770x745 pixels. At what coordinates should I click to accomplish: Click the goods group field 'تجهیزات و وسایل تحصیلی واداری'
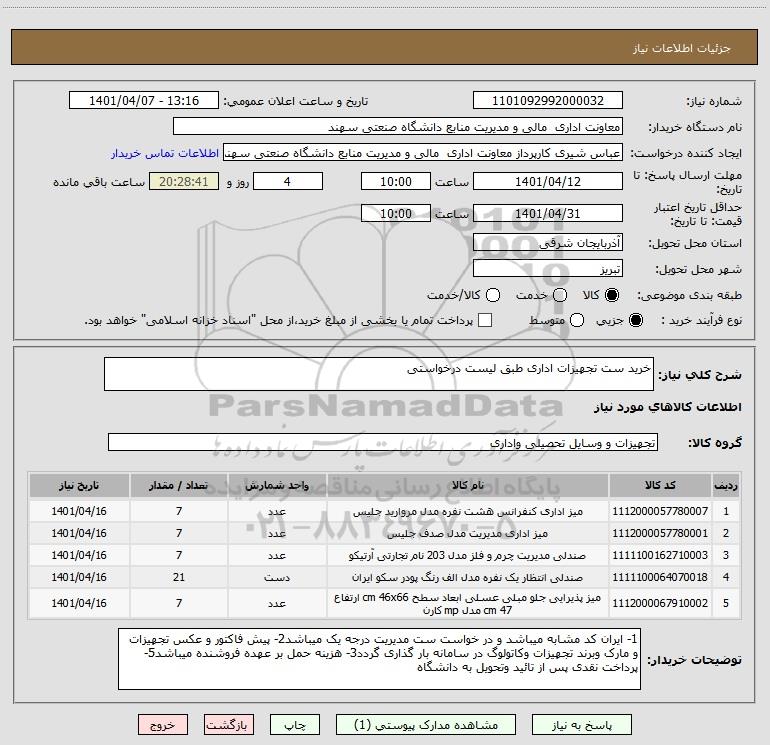383,442
